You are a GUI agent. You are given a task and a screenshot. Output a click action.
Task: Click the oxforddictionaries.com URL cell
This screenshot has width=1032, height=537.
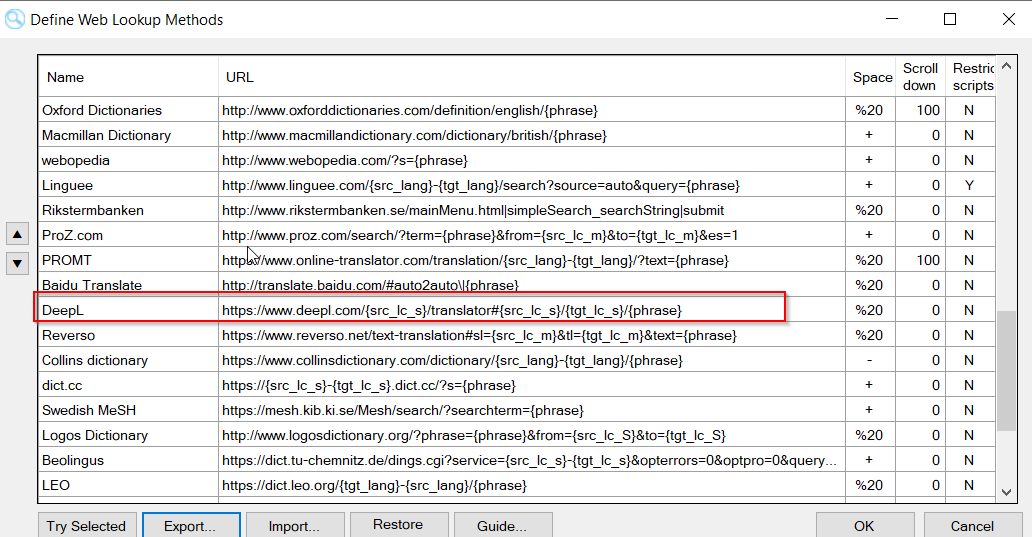coord(532,110)
